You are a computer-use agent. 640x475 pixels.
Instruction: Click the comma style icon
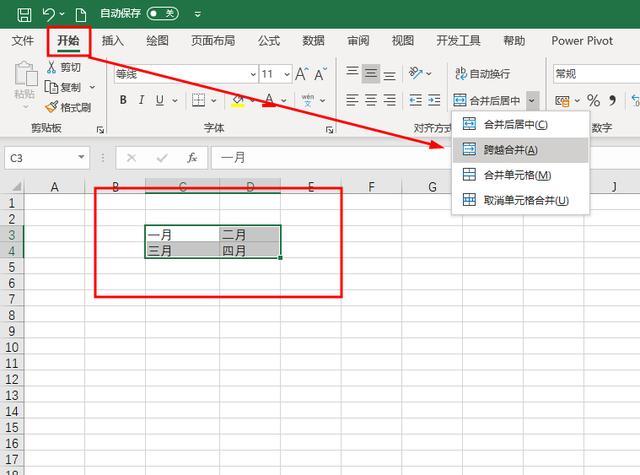pos(612,100)
